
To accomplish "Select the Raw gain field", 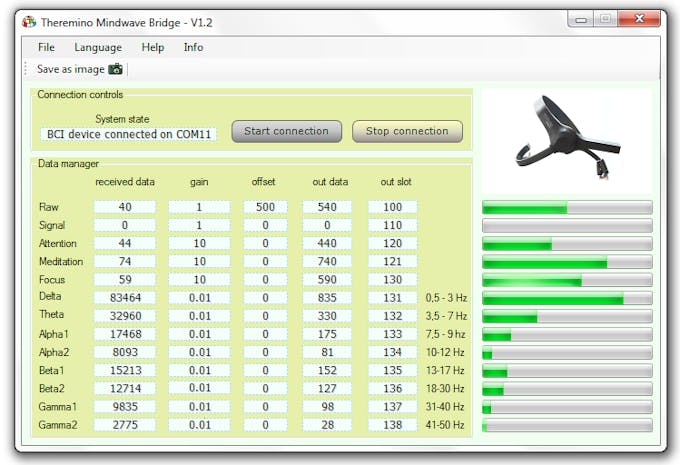I will (x=199, y=207).
